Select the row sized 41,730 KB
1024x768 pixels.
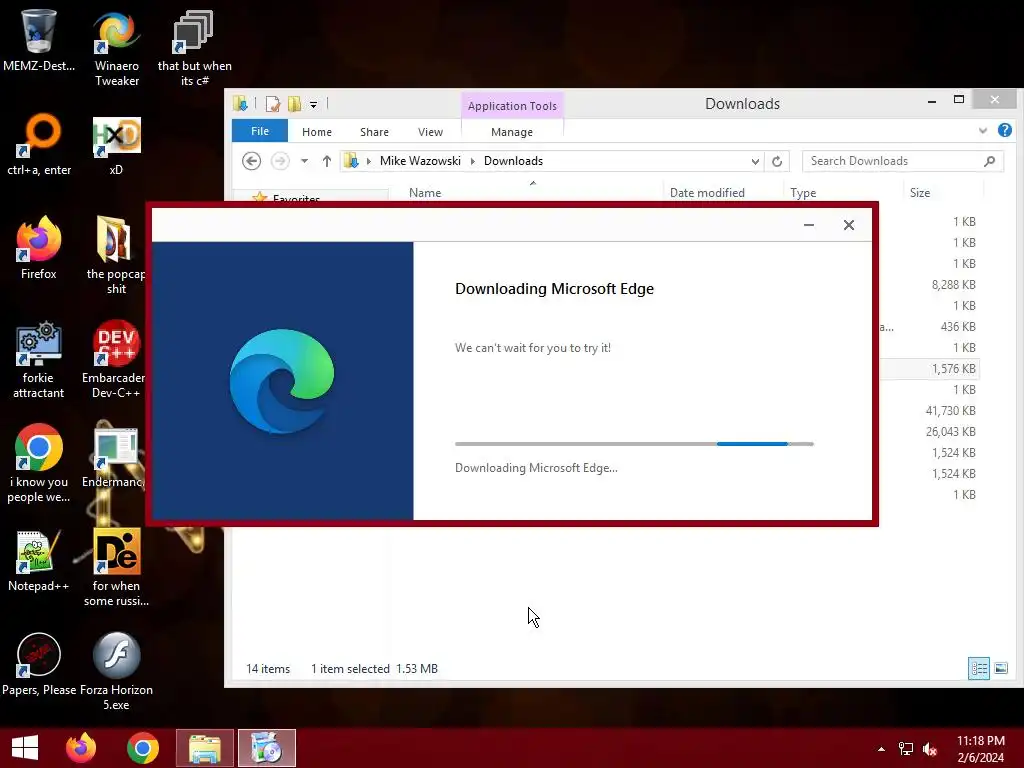click(x=929, y=411)
